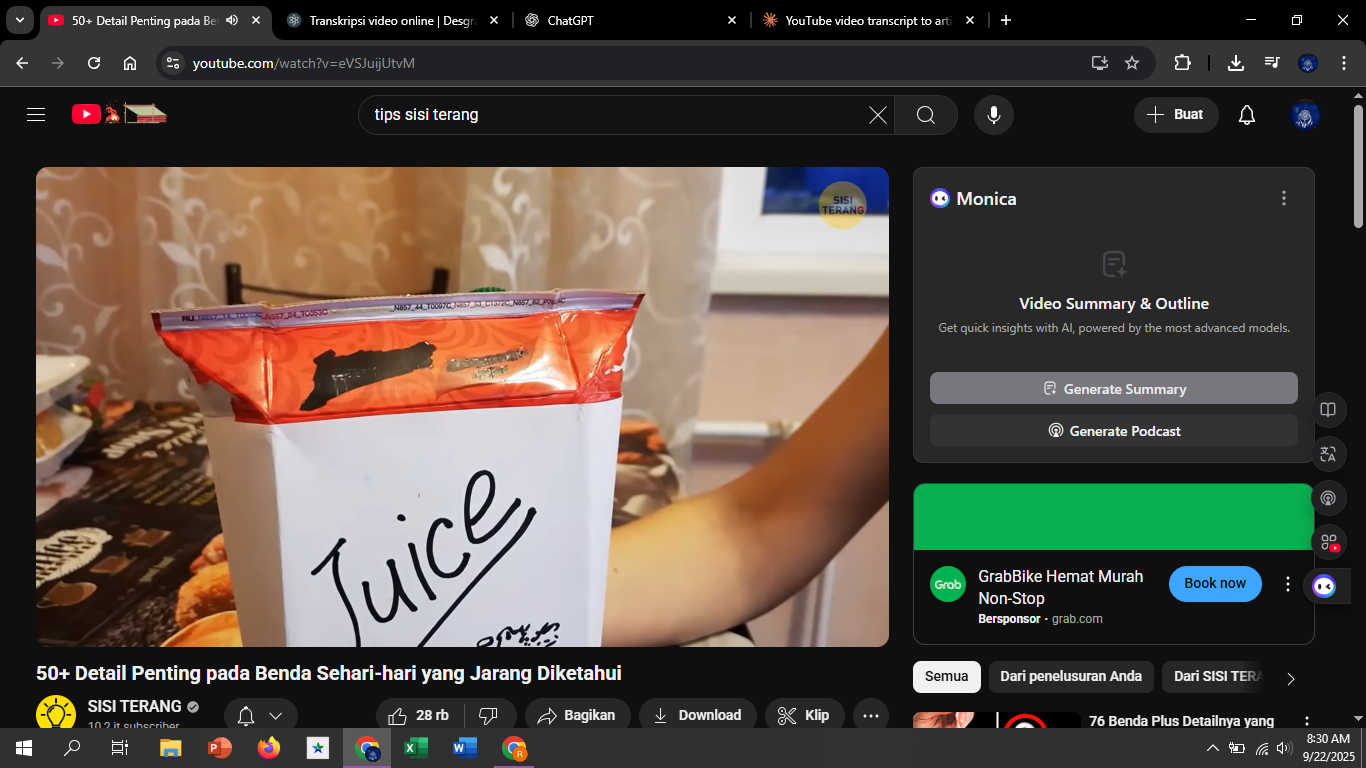Dislike the video with thumbs-down
This screenshot has width=1366, height=768.
pyautogui.click(x=489, y=715)
